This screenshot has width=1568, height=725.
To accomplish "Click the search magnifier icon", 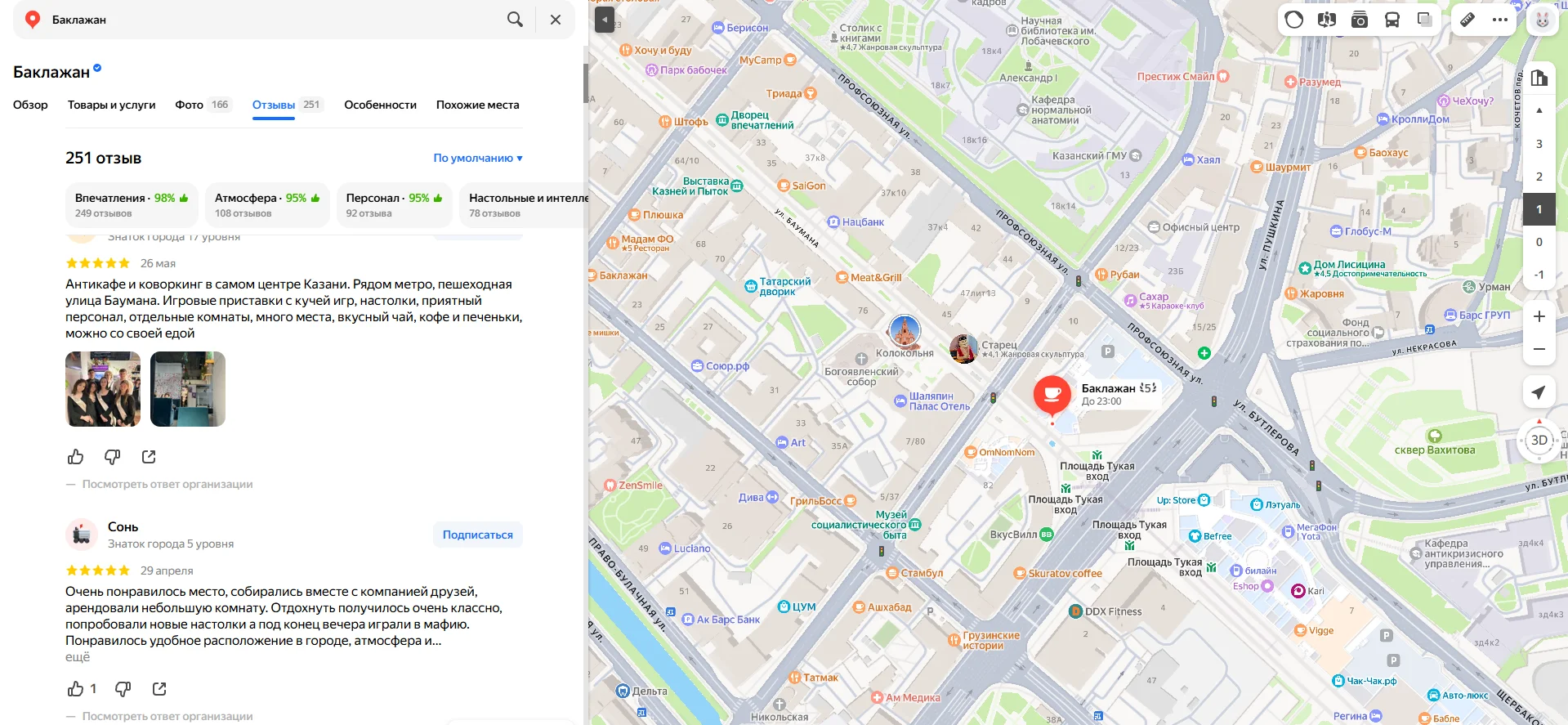I will 515,20.
